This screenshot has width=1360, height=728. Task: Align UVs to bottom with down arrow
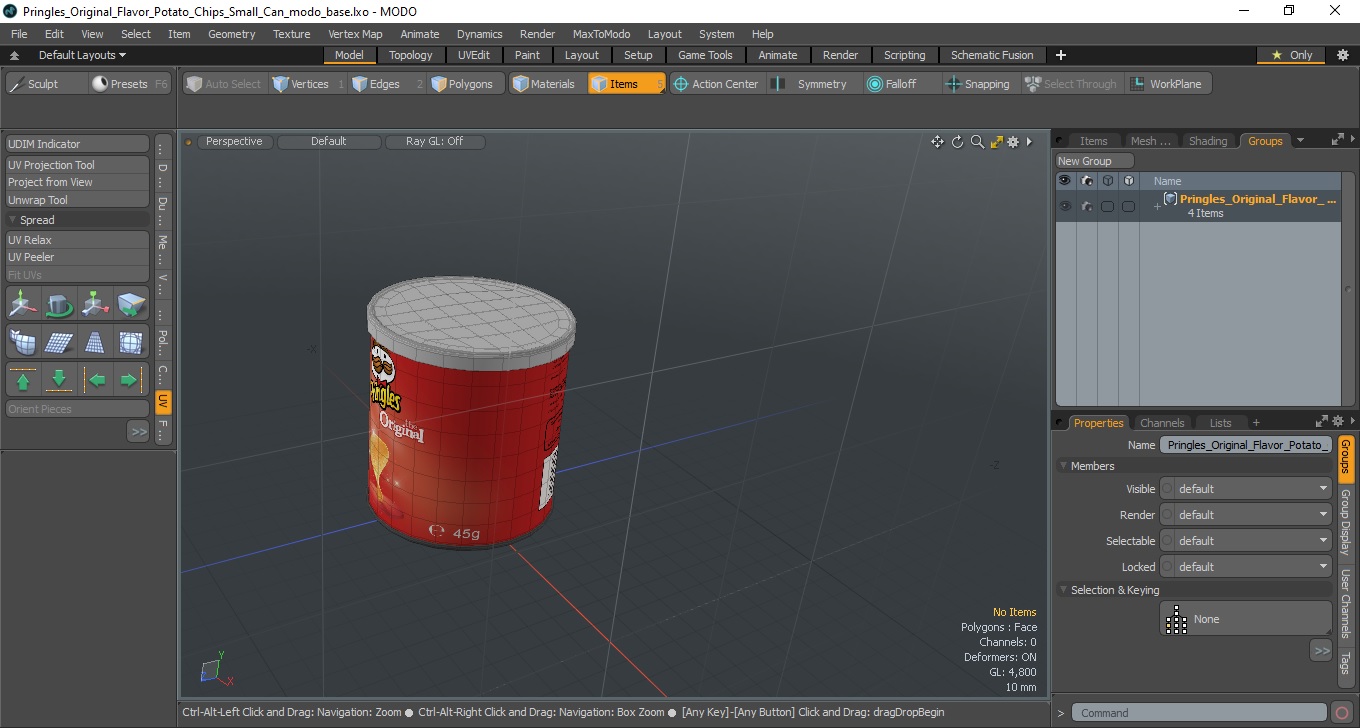pos(59,380)
